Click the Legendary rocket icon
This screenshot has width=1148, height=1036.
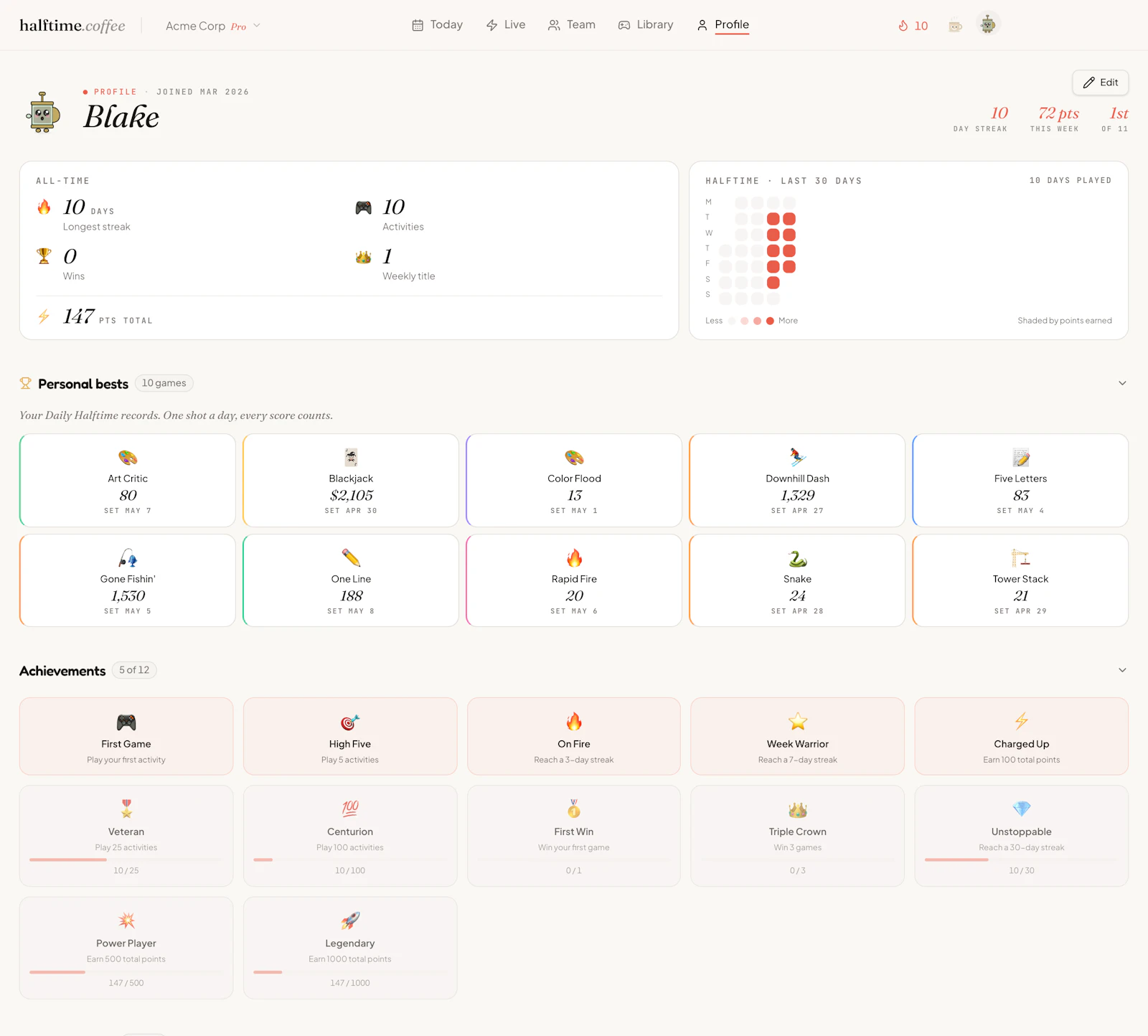350,920
